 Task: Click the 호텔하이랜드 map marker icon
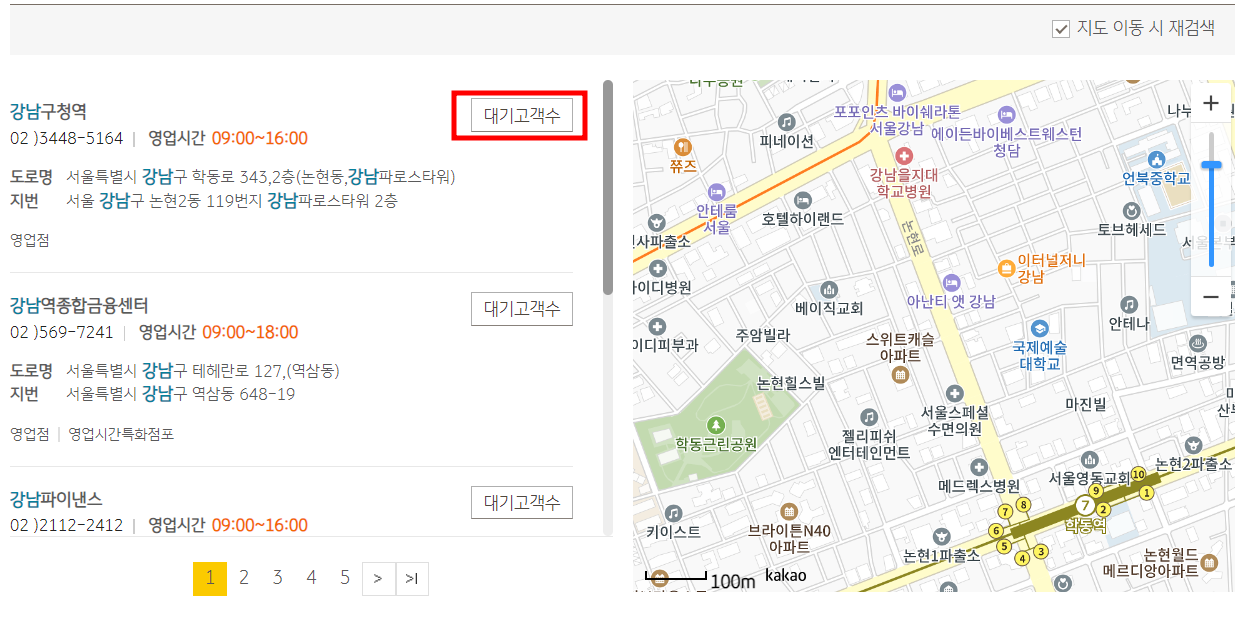(x=803, y=199)
